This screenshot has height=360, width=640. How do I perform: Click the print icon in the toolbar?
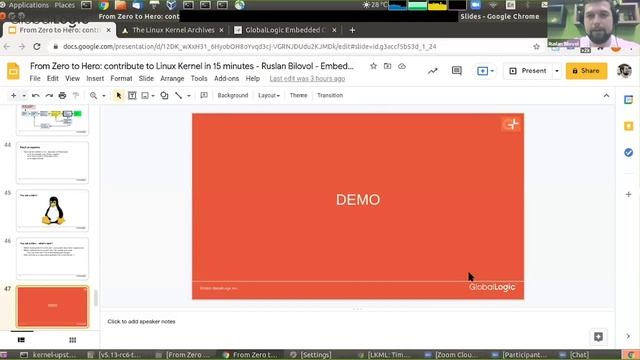(62, 96)
